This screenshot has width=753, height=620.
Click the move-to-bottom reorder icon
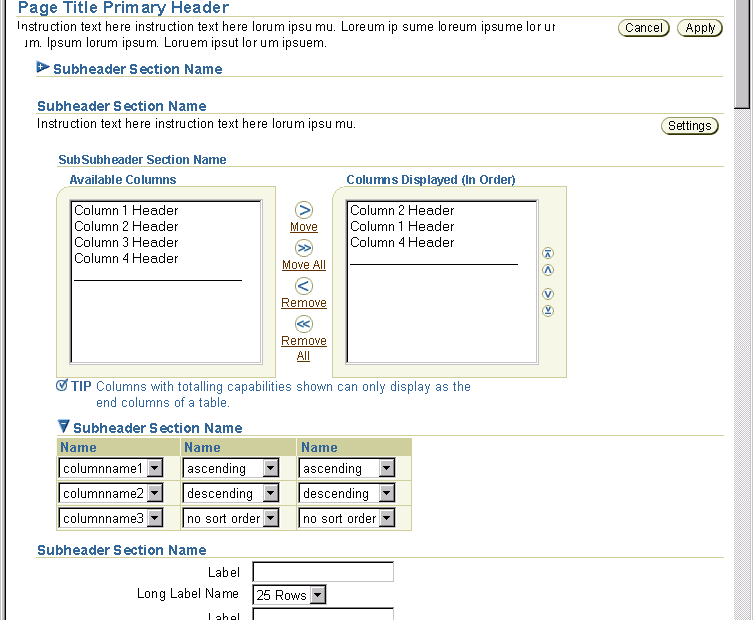(x=548, y=311)
